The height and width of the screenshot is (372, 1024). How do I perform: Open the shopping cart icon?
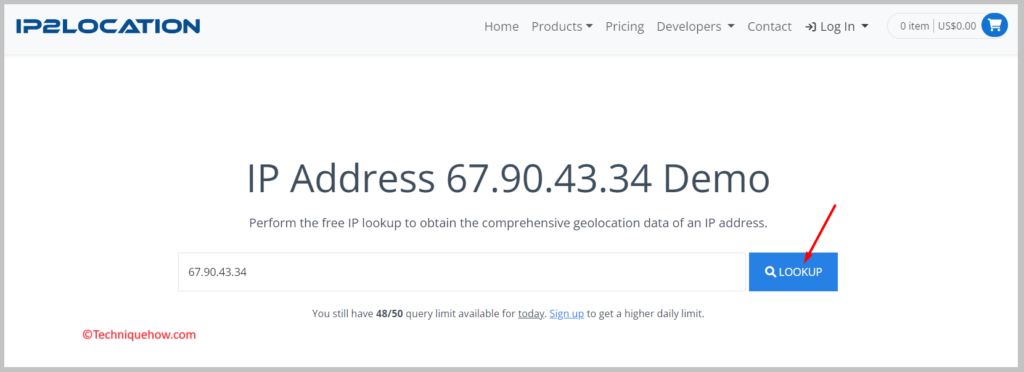coord(995,25)
